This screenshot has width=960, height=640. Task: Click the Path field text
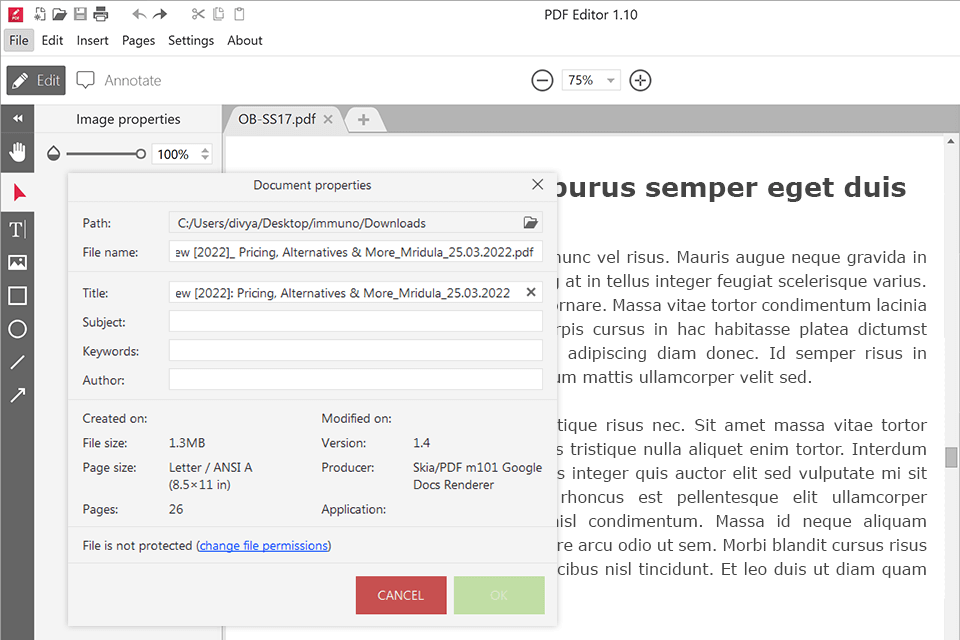[x=302, y=223]
